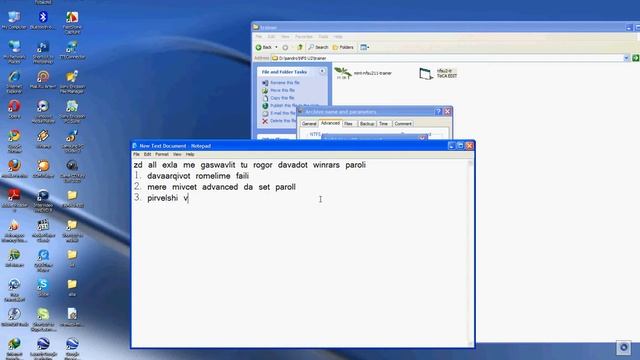The height and width of the screenshot is (360, 640).
Task: Click after 'pirvelshi v' on line three
Action: pyautogui.click(x=189, y=198)
